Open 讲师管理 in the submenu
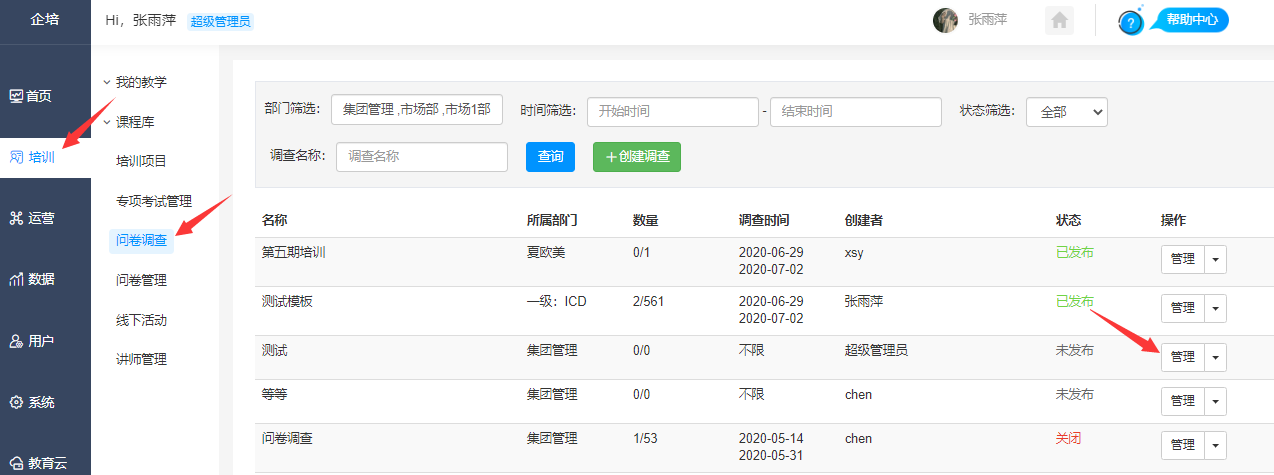The height and width of the screenshot is (475, 1274). [x=141, y=359]
